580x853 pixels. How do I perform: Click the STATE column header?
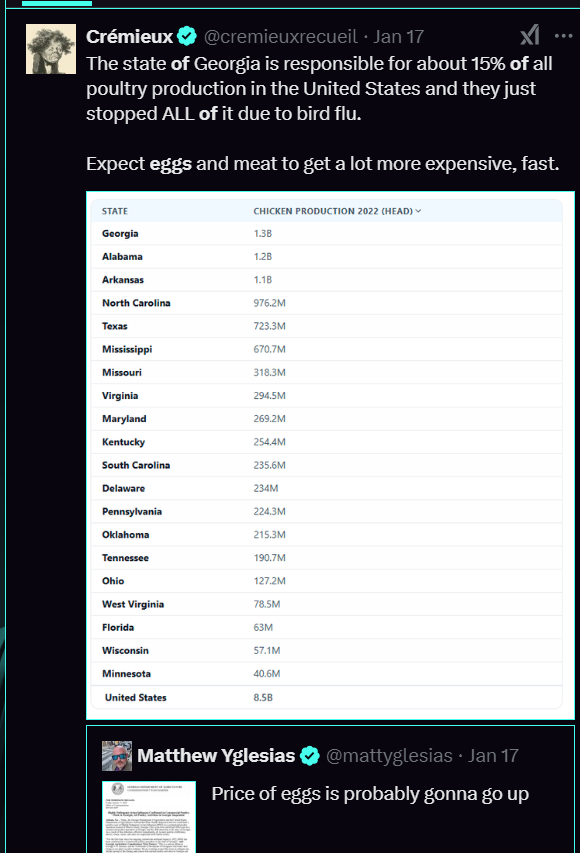(x=115, y=211)
